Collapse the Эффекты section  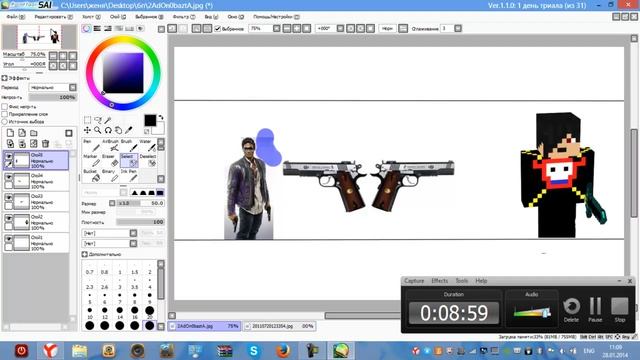tap(4, 78)
